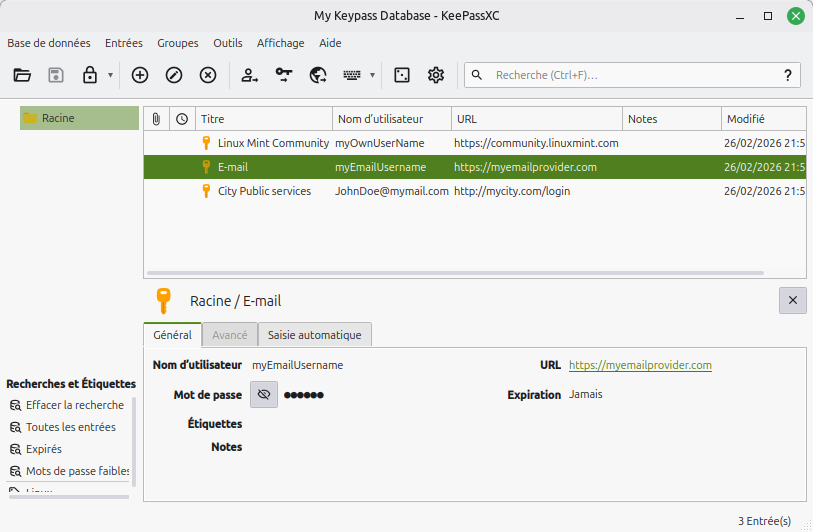Copy URL with the globe icon
Screen dimensions: 813x532
click(318, 75)
